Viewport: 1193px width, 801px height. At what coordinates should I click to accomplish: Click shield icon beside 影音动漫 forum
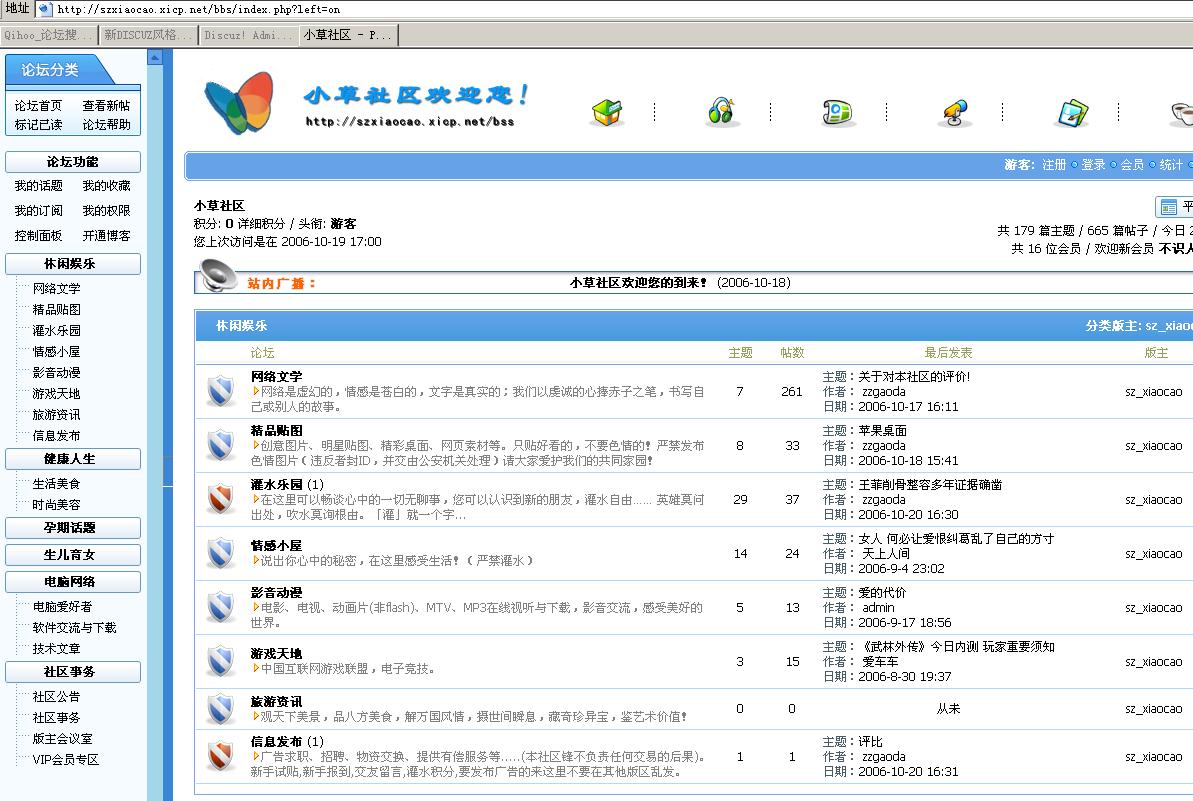(x=221, y=607)
